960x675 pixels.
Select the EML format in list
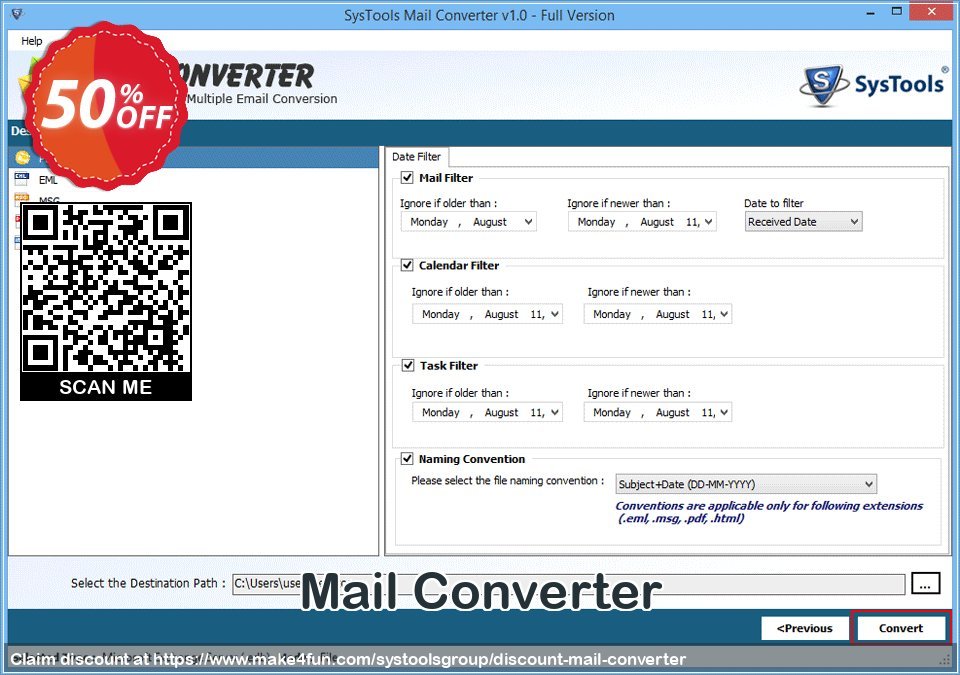click(48, 179)
